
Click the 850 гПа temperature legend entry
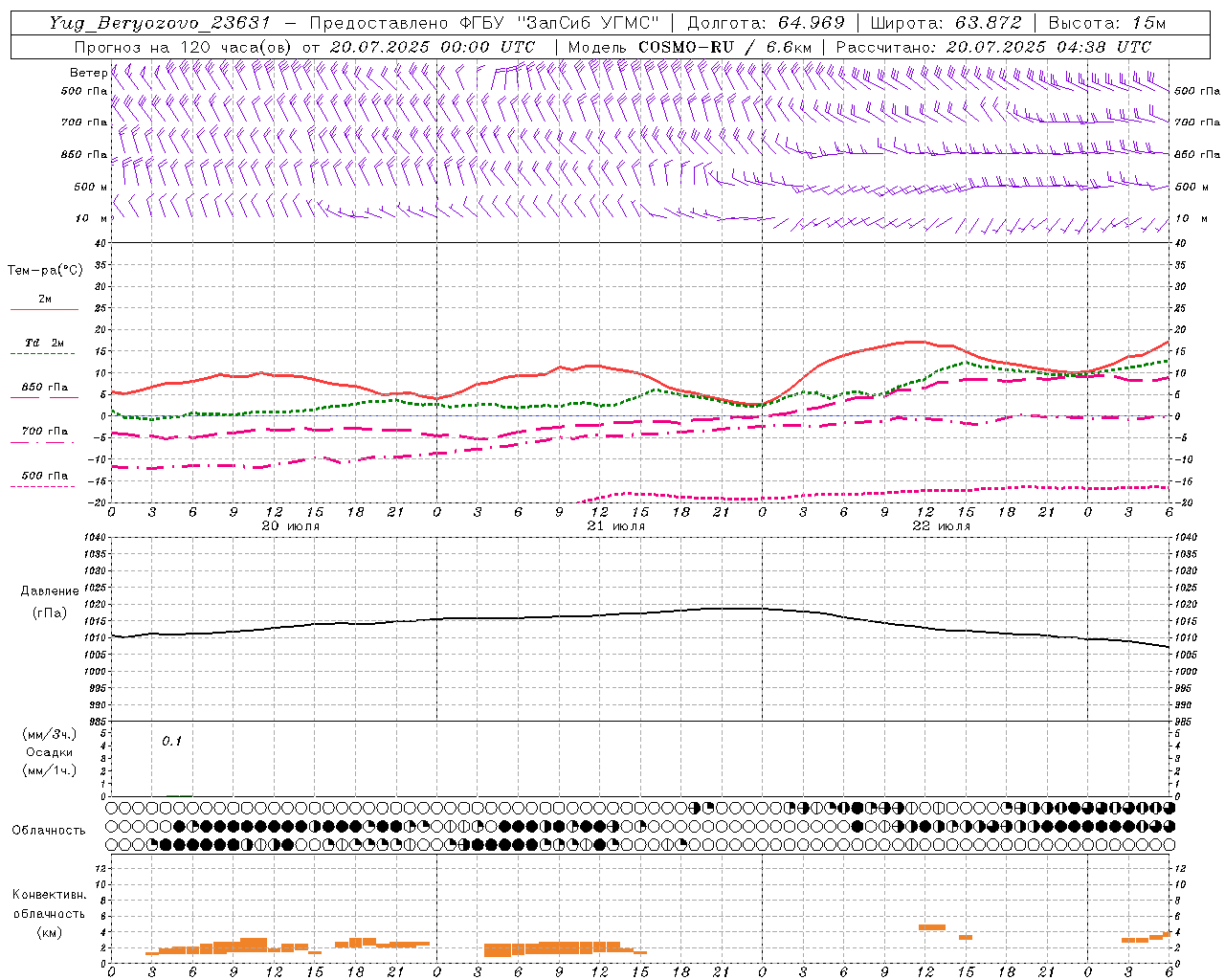pyautogui.click(x=45, y=388)
